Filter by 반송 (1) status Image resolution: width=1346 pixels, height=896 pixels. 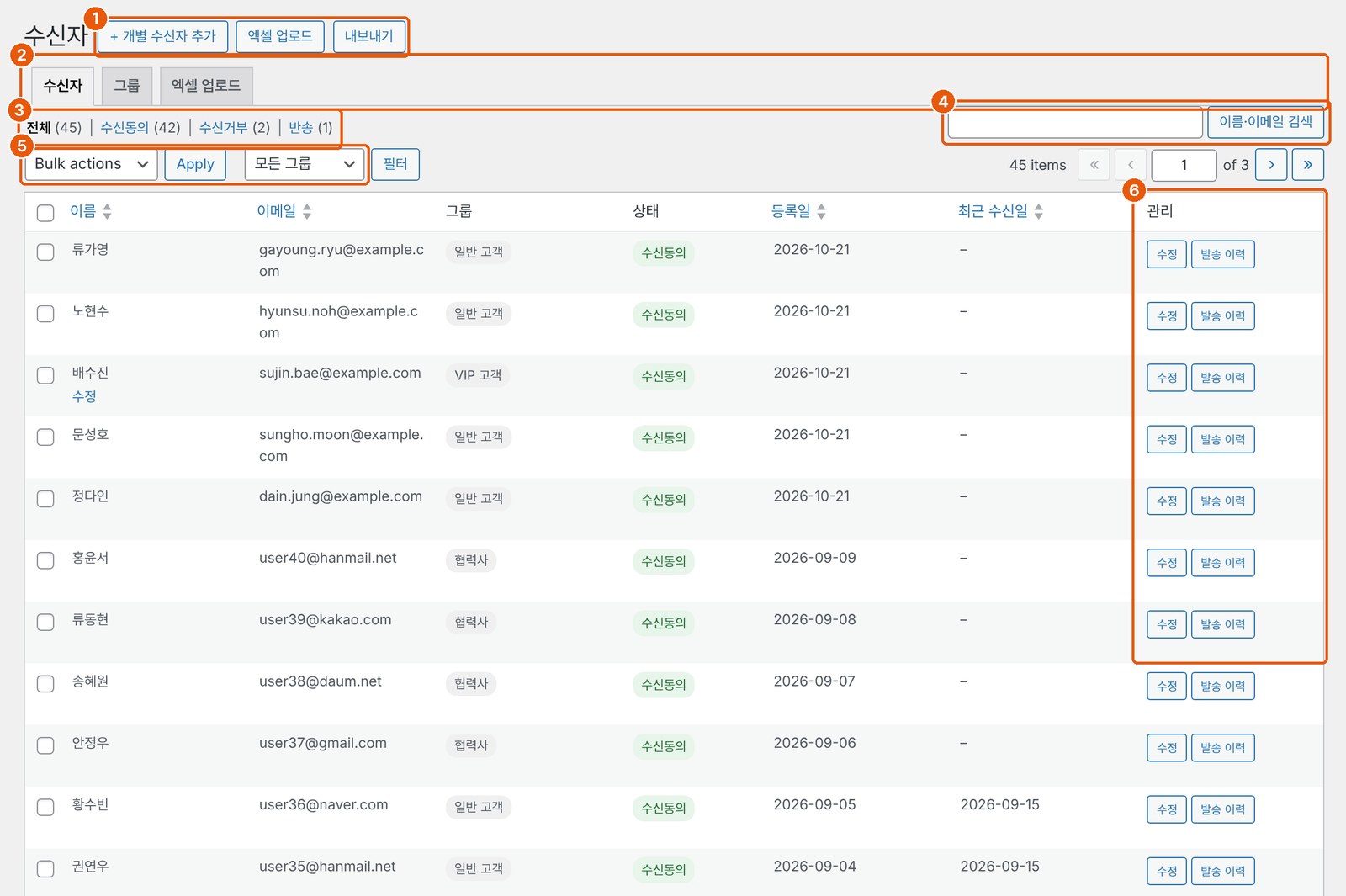click(x=310, y=127)
